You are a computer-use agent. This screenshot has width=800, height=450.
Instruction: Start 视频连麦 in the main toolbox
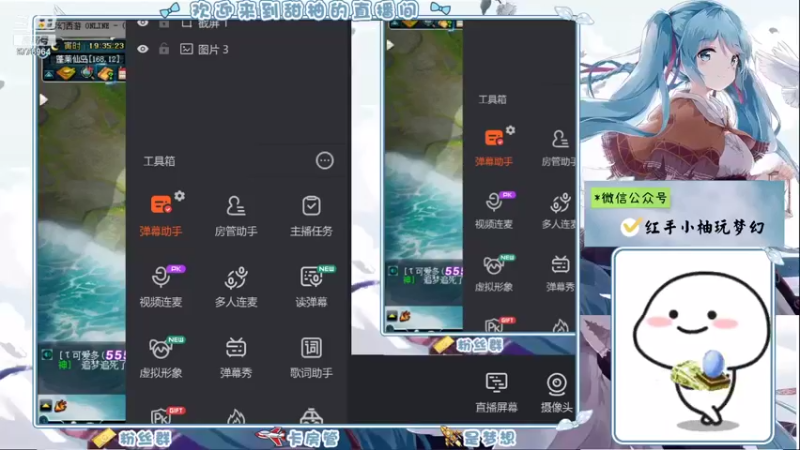coord(161,286)
